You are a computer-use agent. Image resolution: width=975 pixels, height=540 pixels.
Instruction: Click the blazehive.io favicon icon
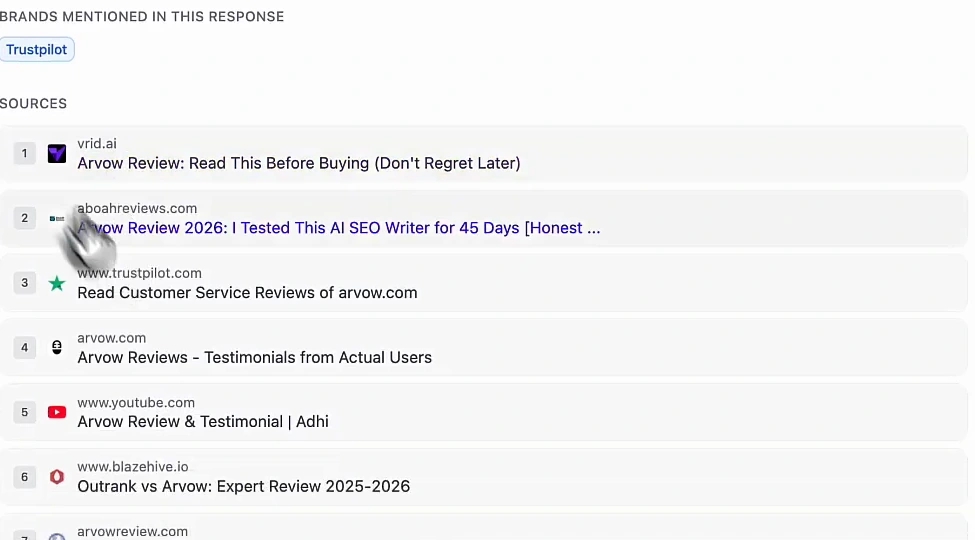coord(57,477)
